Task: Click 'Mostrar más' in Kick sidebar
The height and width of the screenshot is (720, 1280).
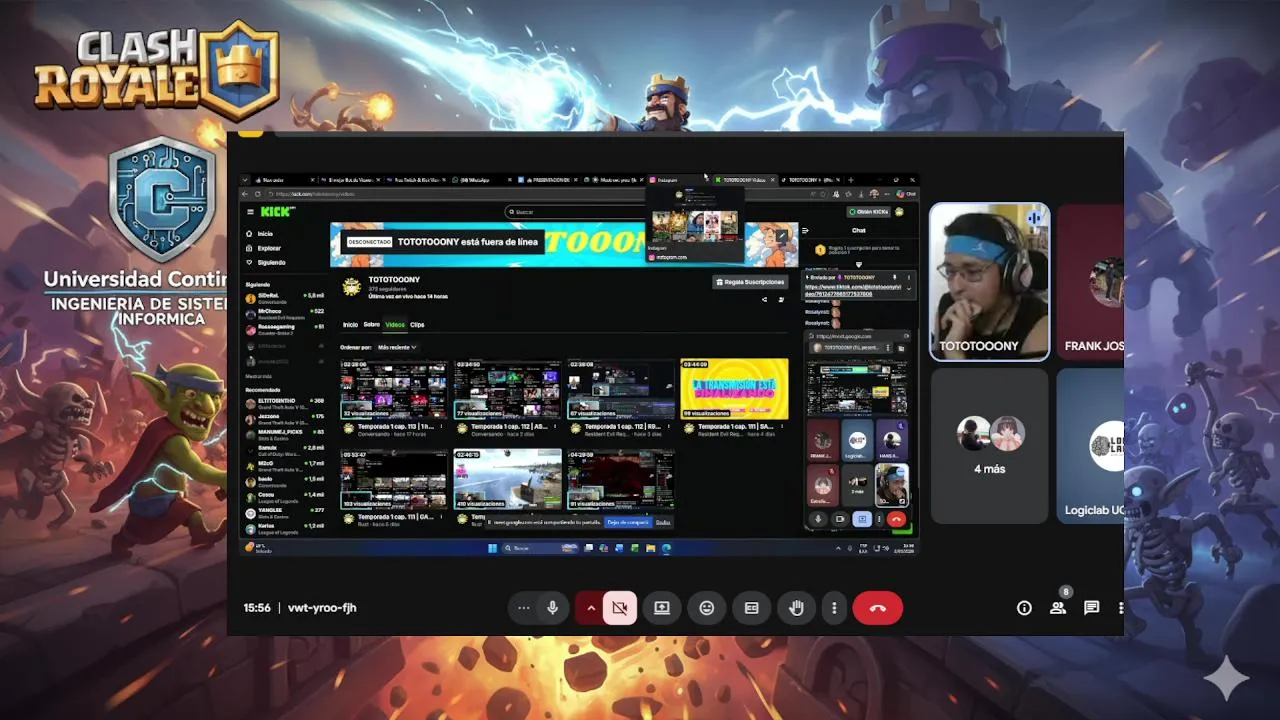Action: pos(258,376)
